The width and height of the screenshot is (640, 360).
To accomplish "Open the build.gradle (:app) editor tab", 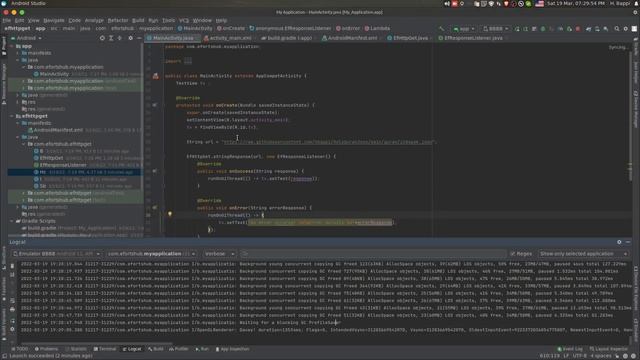I will coord(289,38).
